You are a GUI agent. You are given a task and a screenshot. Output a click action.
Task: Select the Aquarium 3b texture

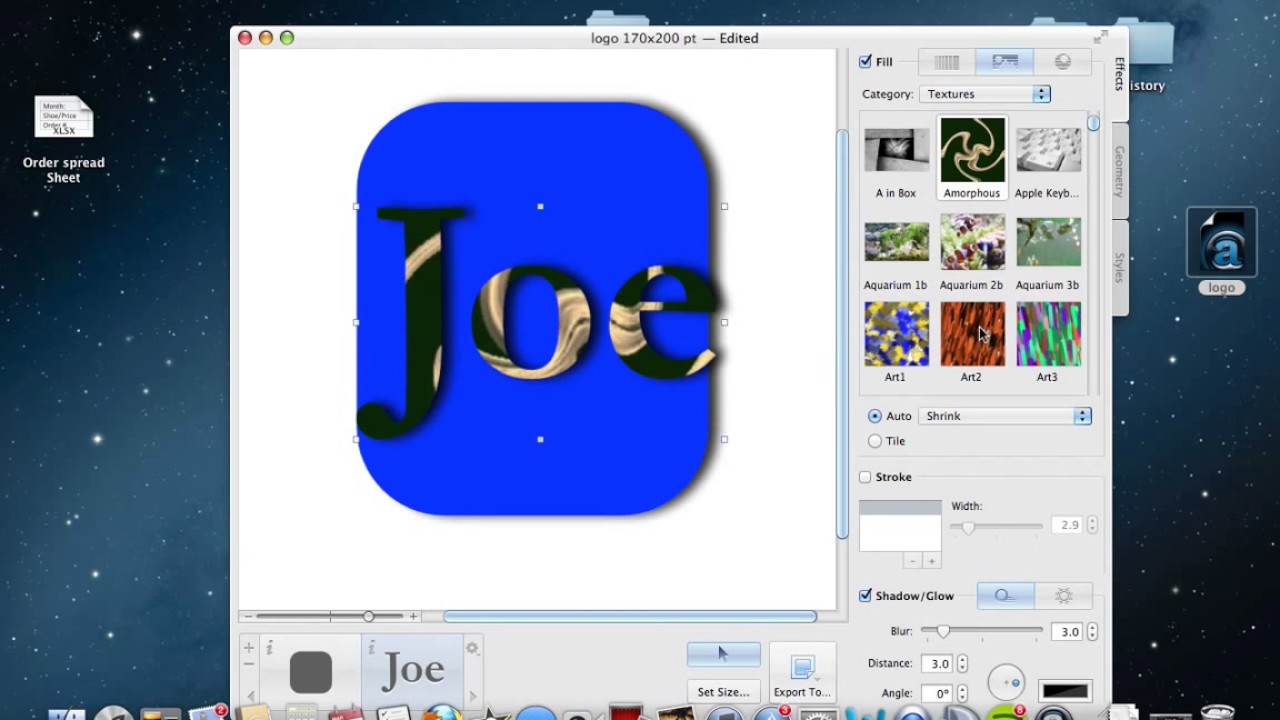[1048, 252]
